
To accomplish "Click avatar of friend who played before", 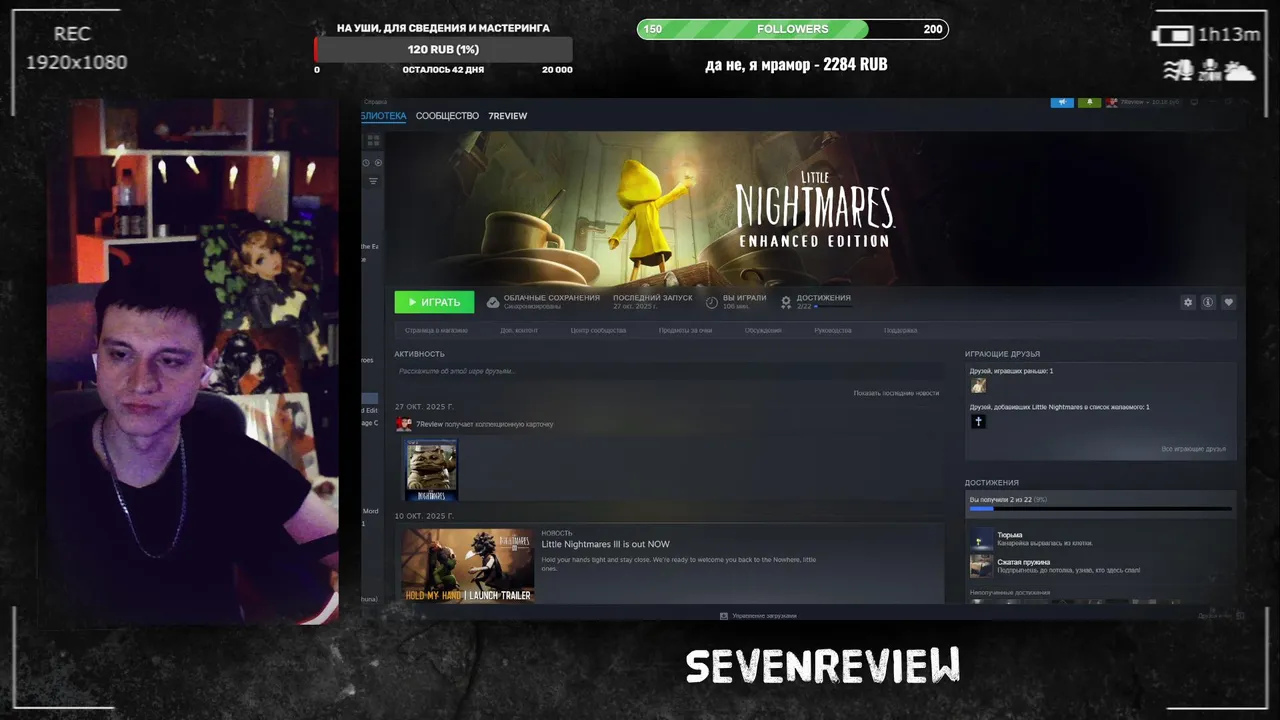I will [x=978, y=386].
